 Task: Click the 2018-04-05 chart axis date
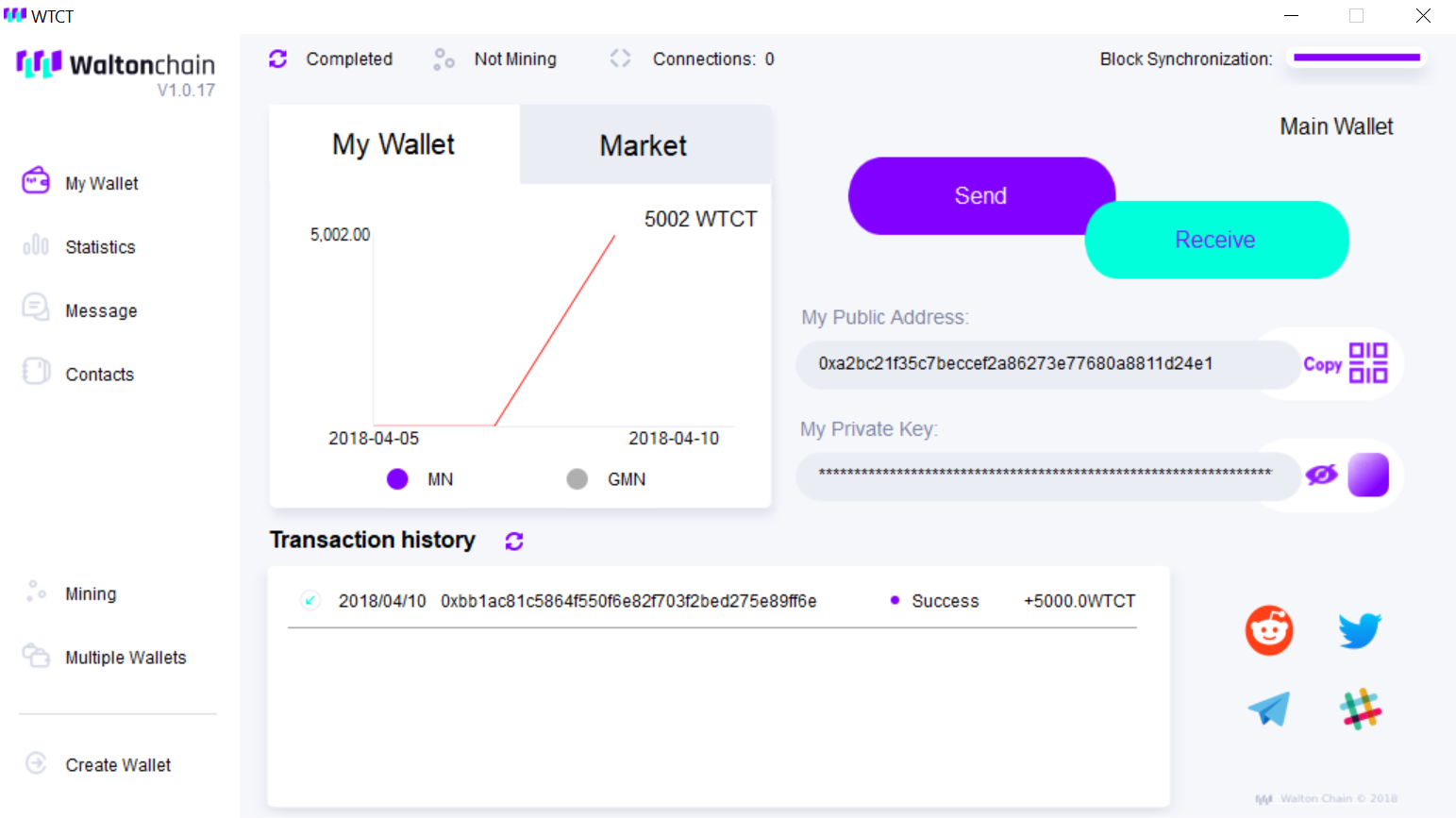tap(374, 439)
